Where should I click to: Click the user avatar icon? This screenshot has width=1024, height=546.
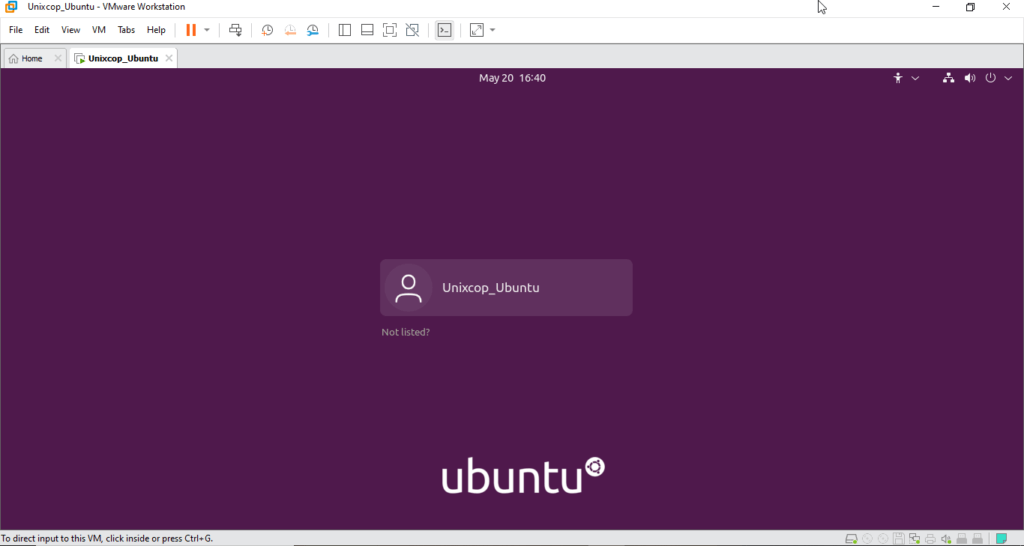[x=408, y=288]
